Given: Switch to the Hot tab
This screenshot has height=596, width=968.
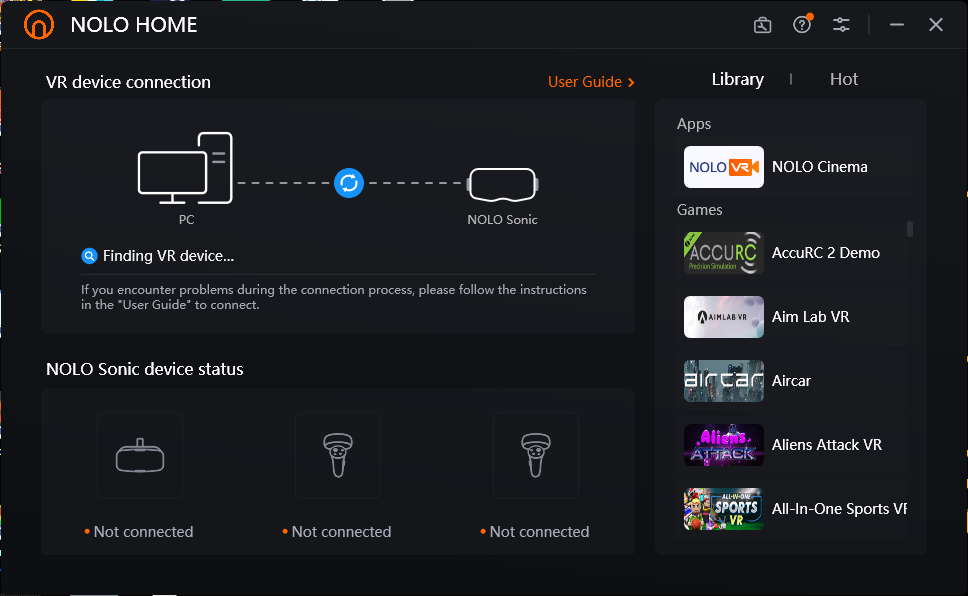Looking at the screenshot, I should pos(844,79).
